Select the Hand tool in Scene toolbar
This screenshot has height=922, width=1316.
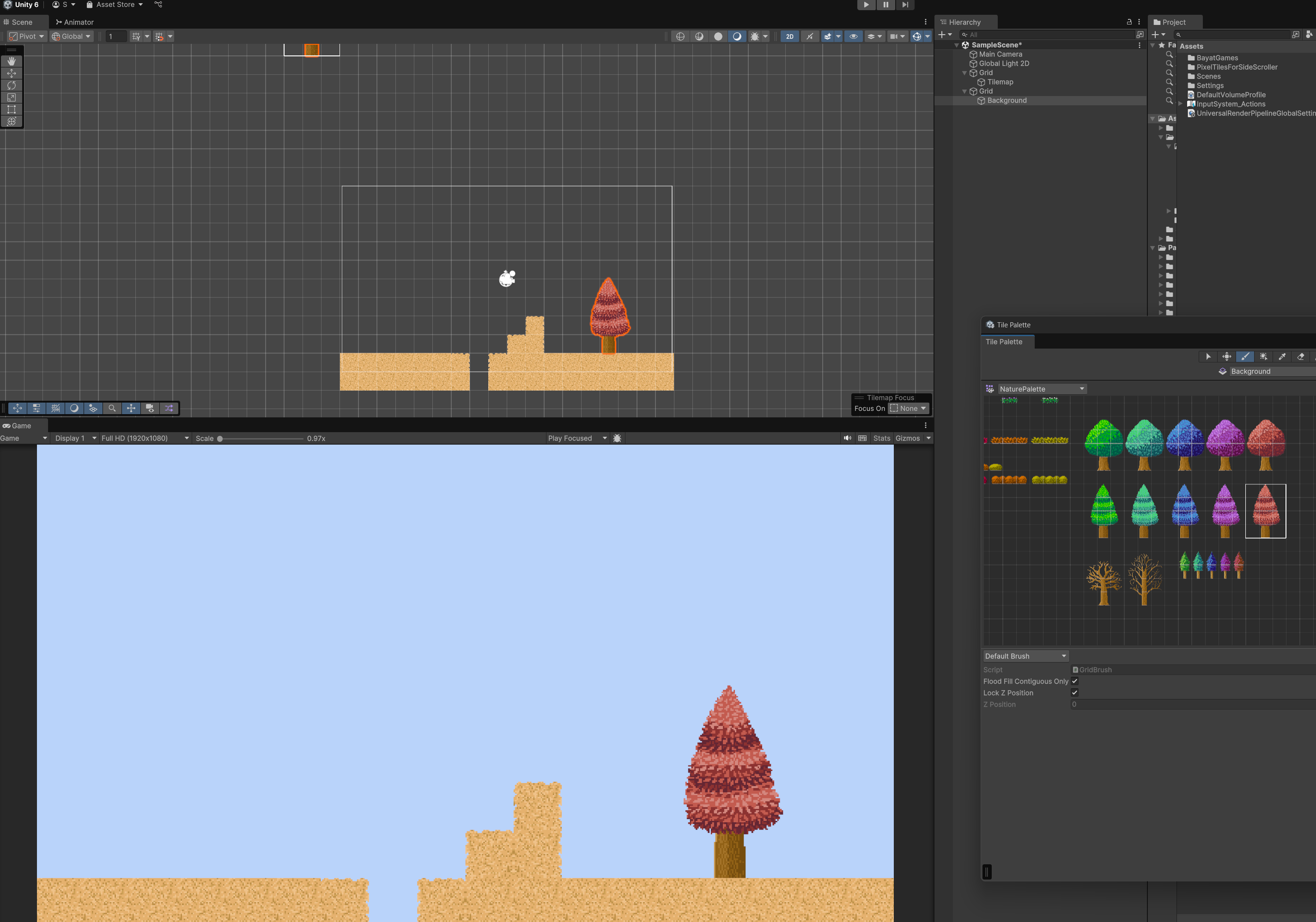[x=12, y=61]
